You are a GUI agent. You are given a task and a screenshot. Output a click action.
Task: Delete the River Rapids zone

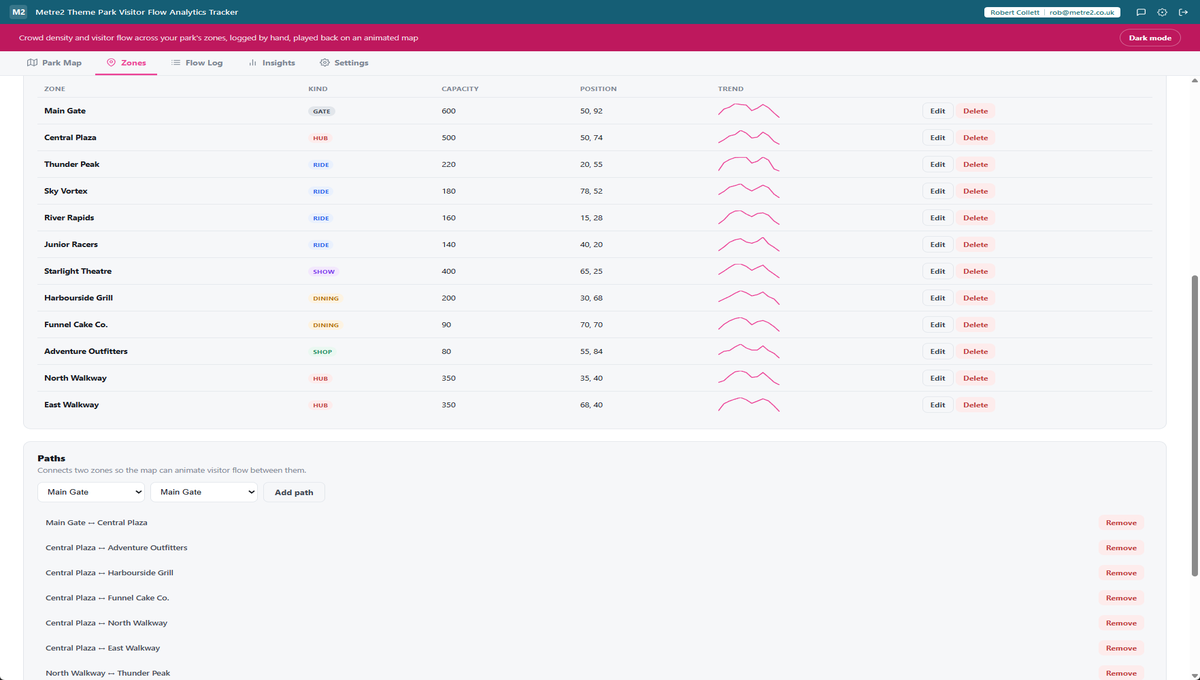coord(975,218)
